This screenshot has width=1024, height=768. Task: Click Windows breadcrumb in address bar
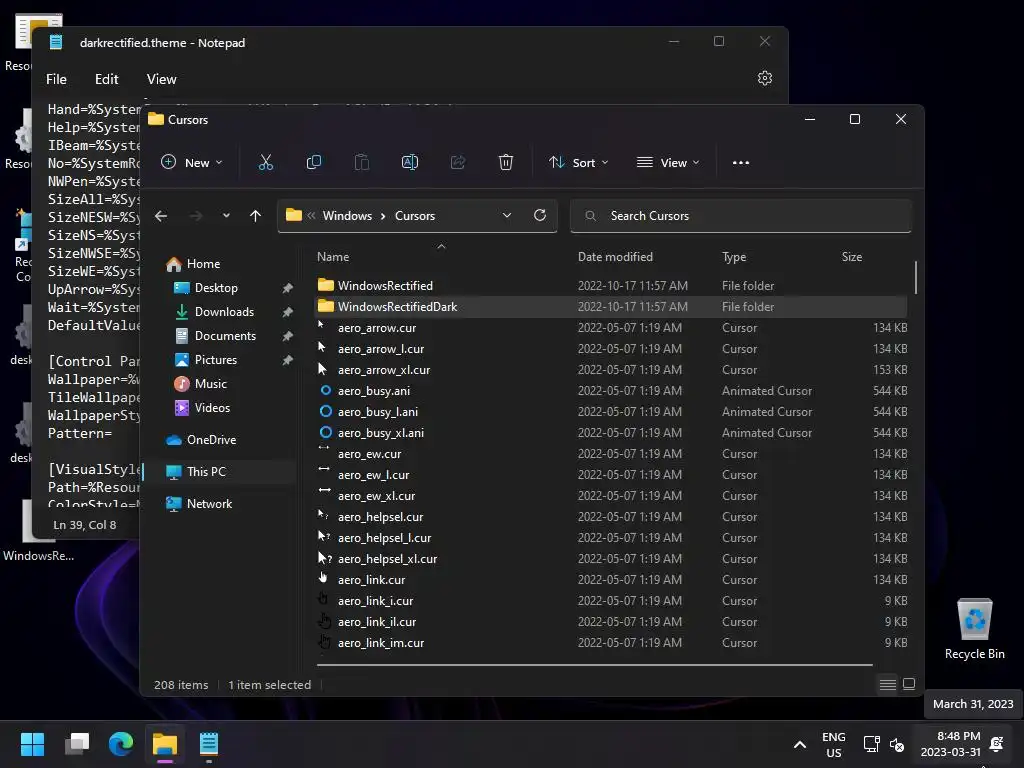point(347,216)
